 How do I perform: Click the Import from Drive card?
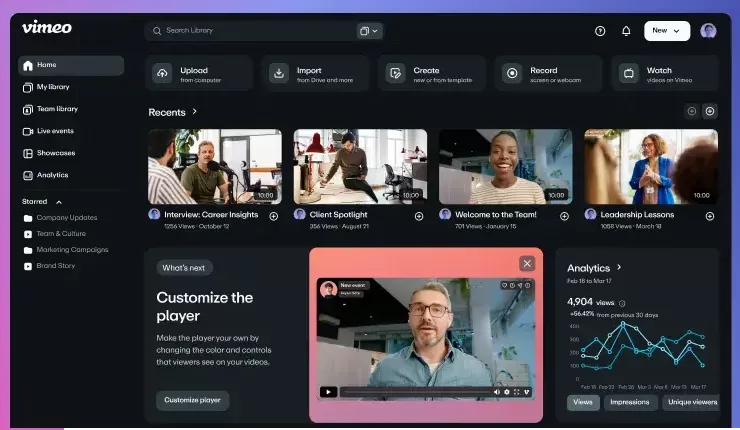(315, 73)
